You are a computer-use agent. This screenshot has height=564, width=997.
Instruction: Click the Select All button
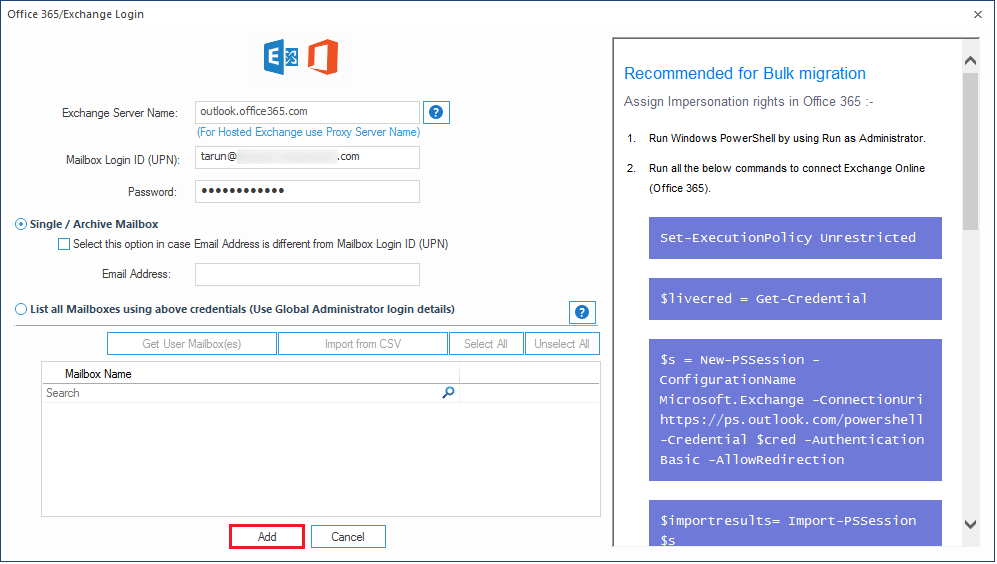coord(486,344)
